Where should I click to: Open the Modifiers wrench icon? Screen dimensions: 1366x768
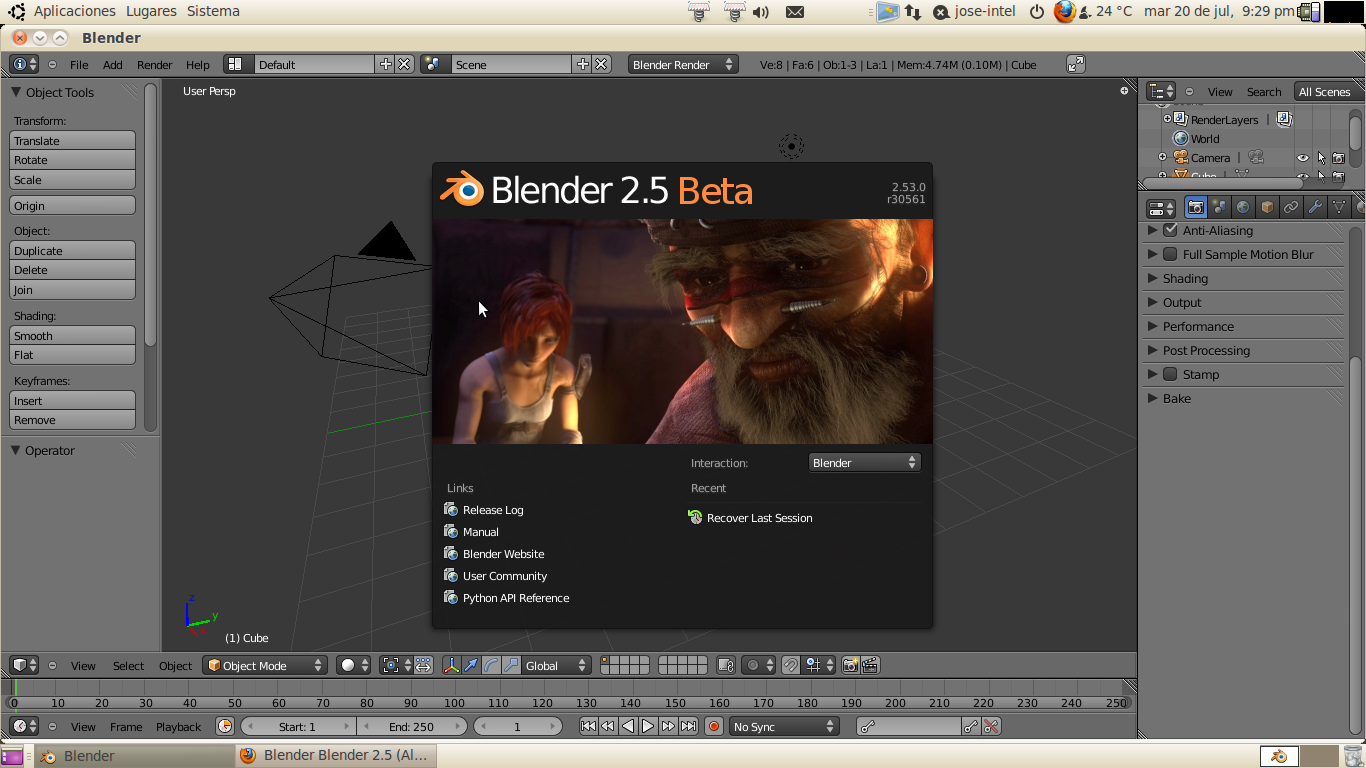tap(1315, 207)
